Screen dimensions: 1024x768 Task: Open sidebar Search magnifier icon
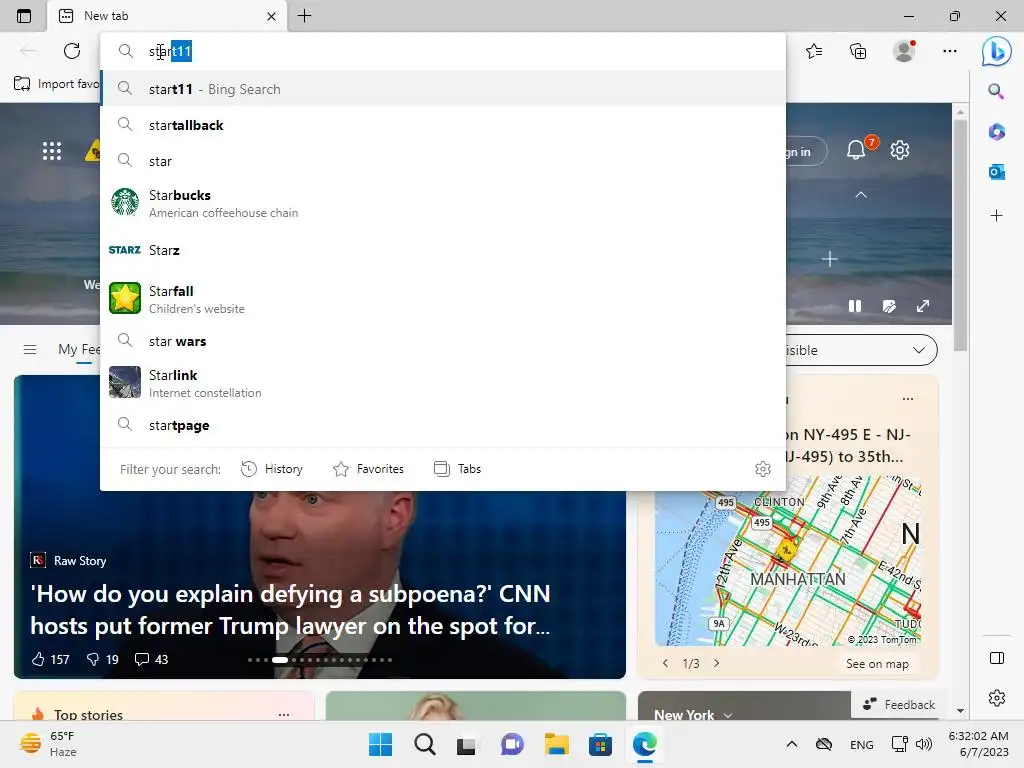[x=996, y=91]
